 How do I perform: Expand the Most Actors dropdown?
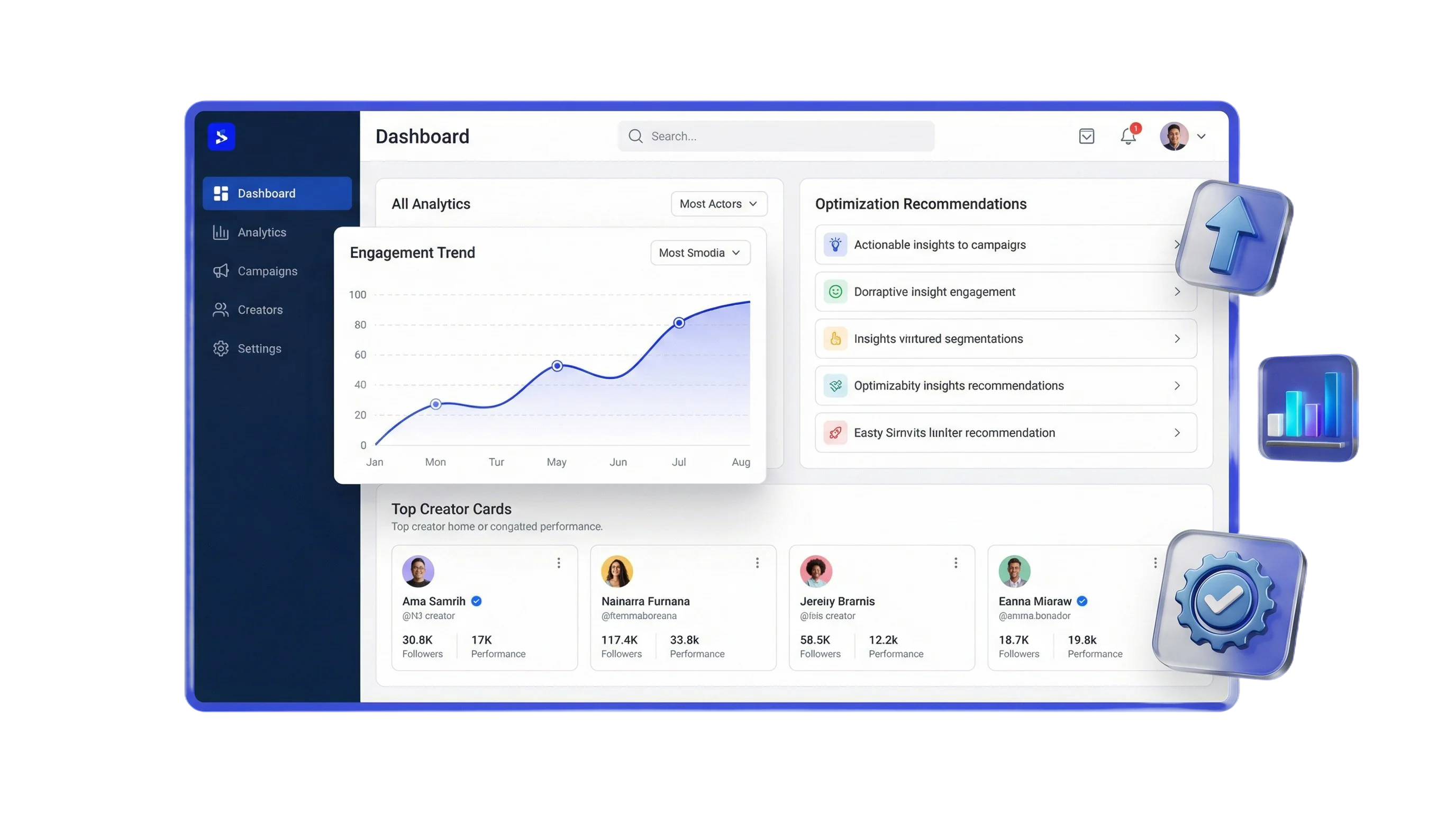[718, 204]
